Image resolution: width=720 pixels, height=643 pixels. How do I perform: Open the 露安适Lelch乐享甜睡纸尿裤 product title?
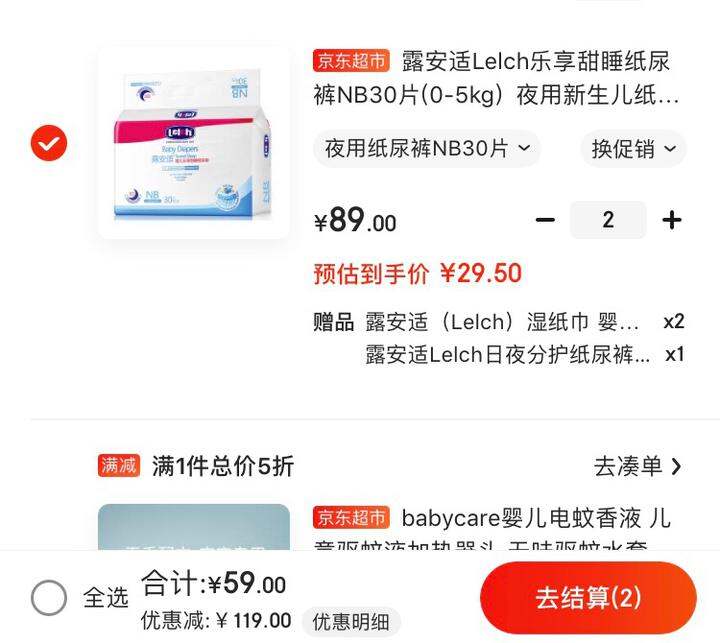point(496,78)
